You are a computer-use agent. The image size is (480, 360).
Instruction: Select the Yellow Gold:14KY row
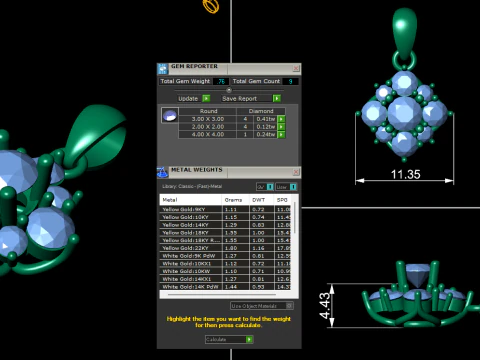point(225,225)
